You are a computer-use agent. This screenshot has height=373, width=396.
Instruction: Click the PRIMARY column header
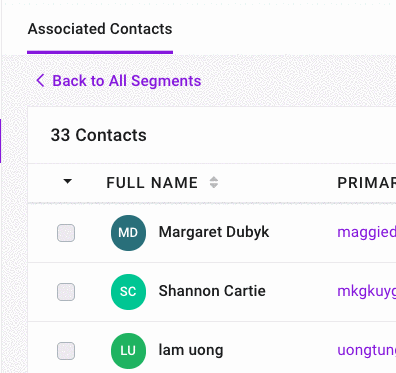pos(366,183)
